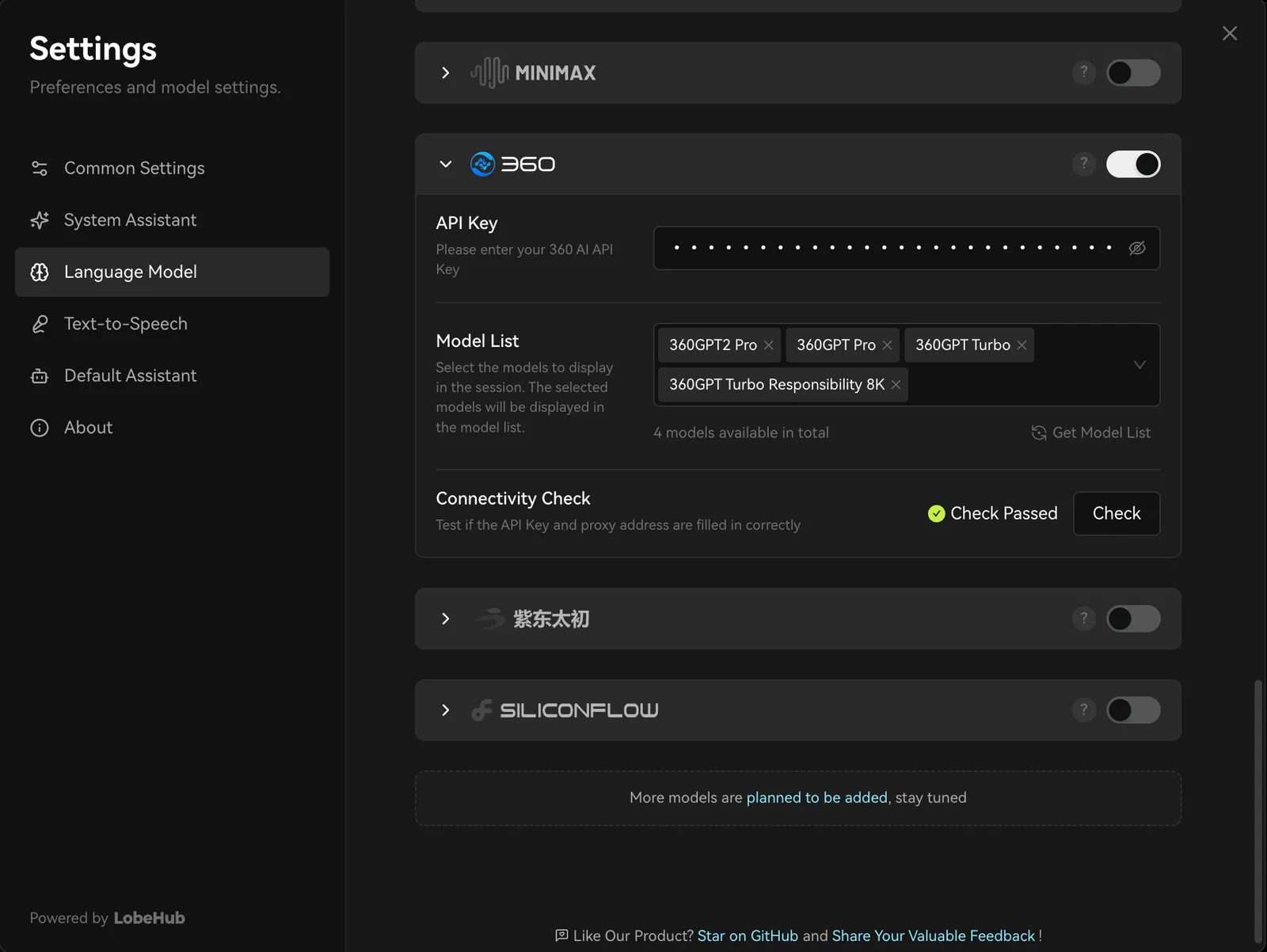Show the hidden API key with eye icon
Viewport: 1267px width, 952px height.
(x=1137, y=248)
